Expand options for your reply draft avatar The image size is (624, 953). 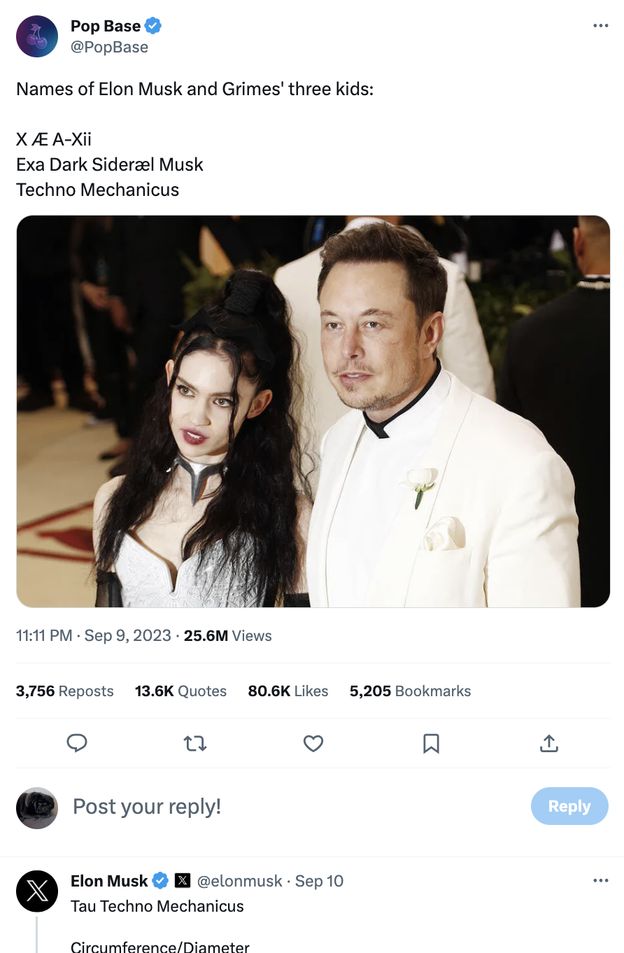(x=37, y=806)
